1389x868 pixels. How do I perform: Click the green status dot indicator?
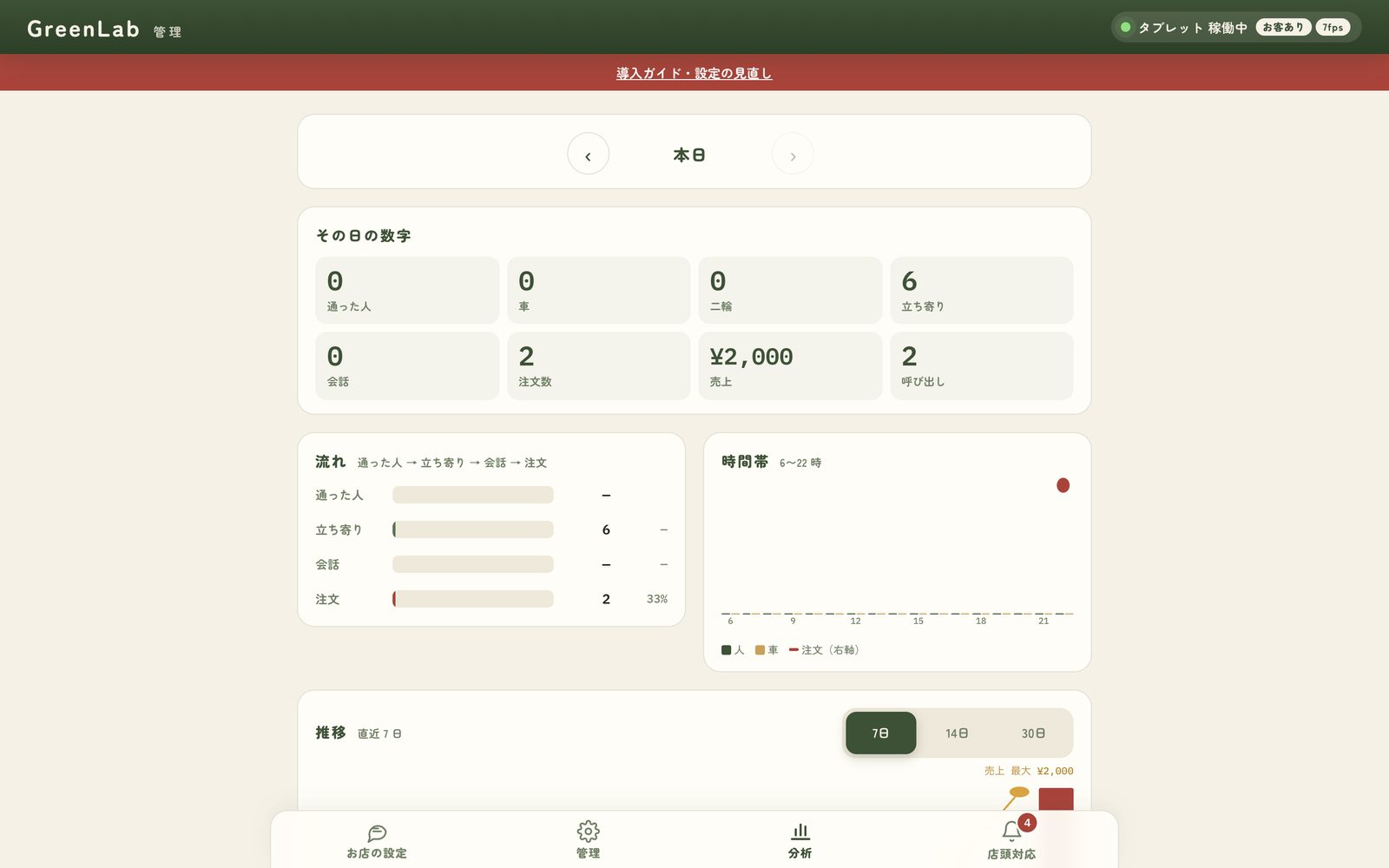click(x=1125, y=27)
